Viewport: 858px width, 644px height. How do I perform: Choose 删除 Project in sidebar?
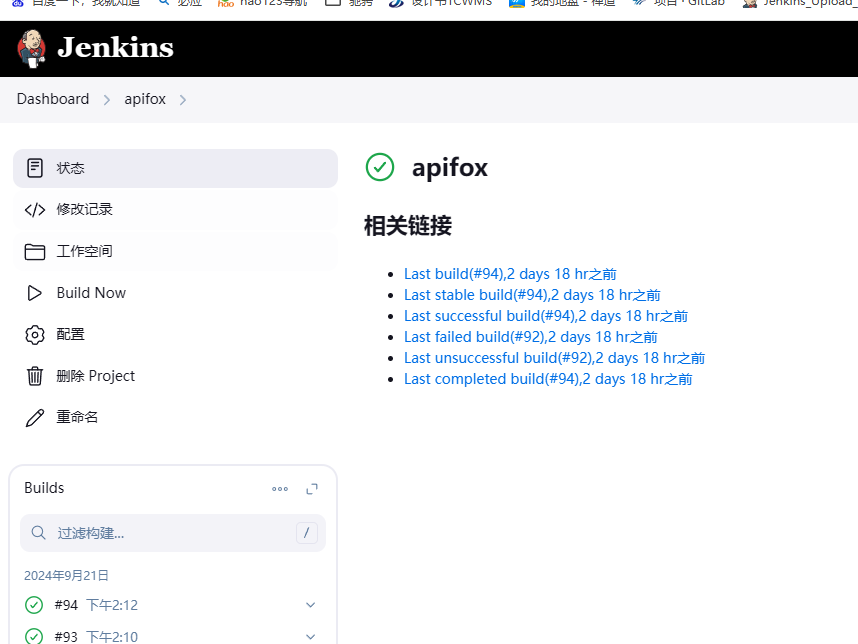pos(175,376)
